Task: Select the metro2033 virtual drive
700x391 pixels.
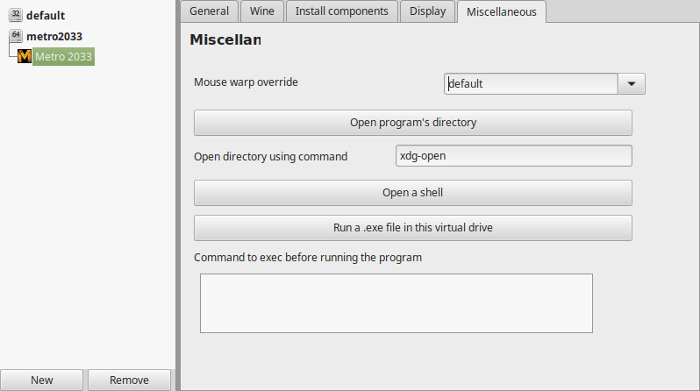Action: click(54, 36)
